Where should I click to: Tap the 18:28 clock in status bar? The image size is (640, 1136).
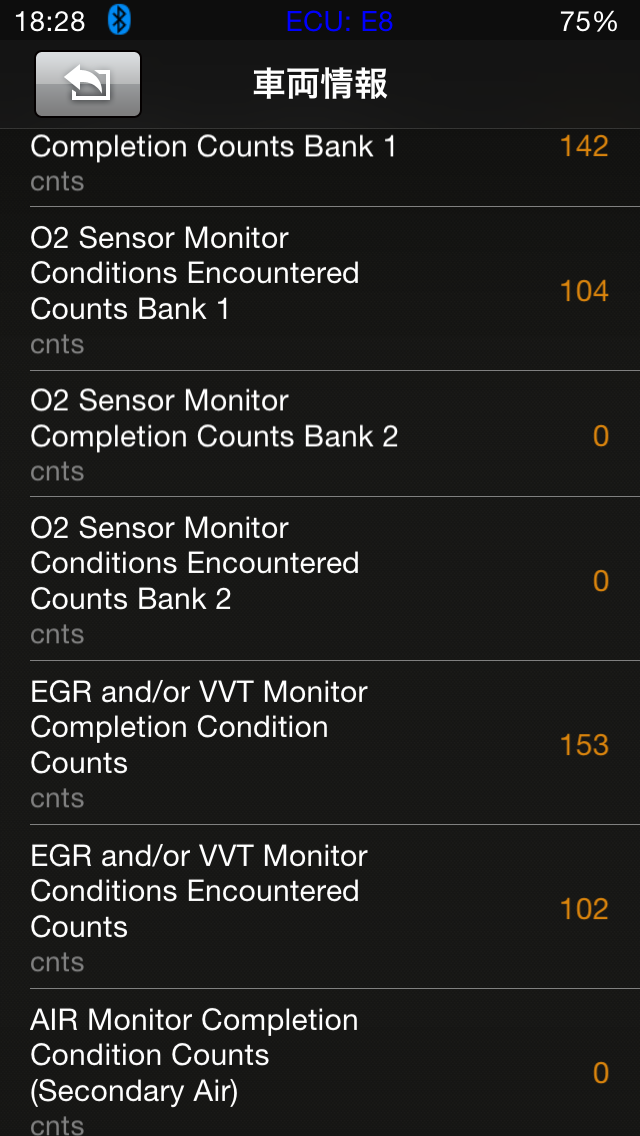coord(50,21)
